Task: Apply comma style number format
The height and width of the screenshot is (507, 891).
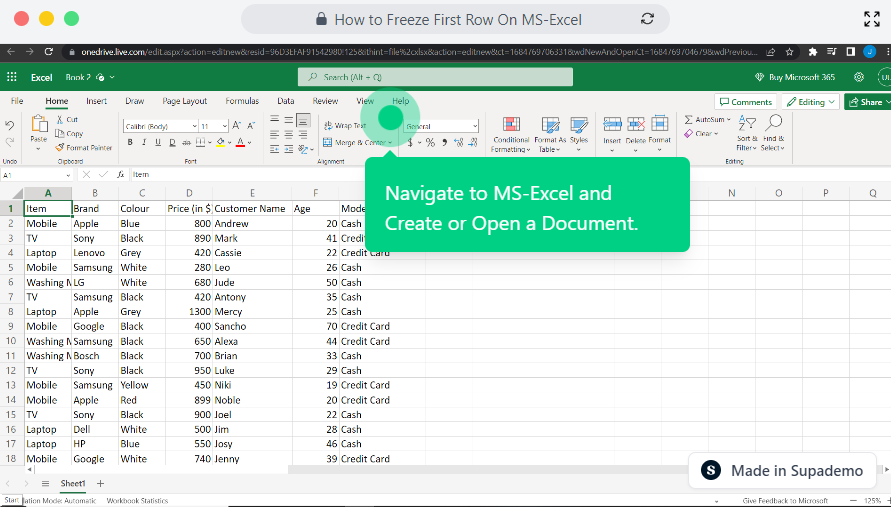Action: (x=444, y=143)
